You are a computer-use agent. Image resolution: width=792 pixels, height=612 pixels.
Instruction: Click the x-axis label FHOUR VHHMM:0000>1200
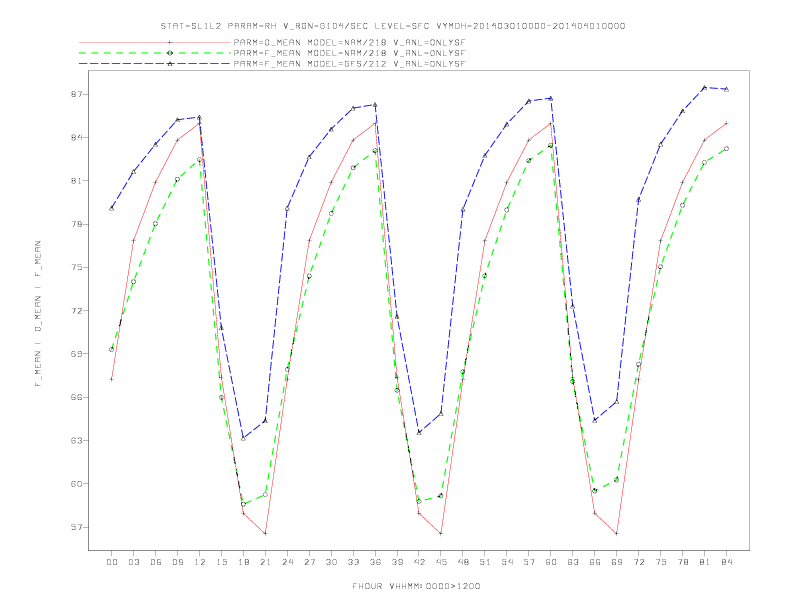coord(416,586)
